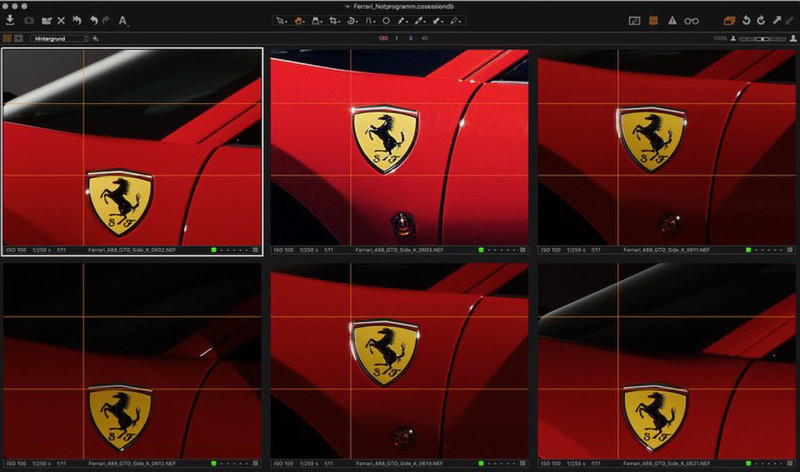Screen dimensions: 800x472
Task: Select image Ferrari_488_GTO_Side_K_0611.NEF
Action: (667, 147)
